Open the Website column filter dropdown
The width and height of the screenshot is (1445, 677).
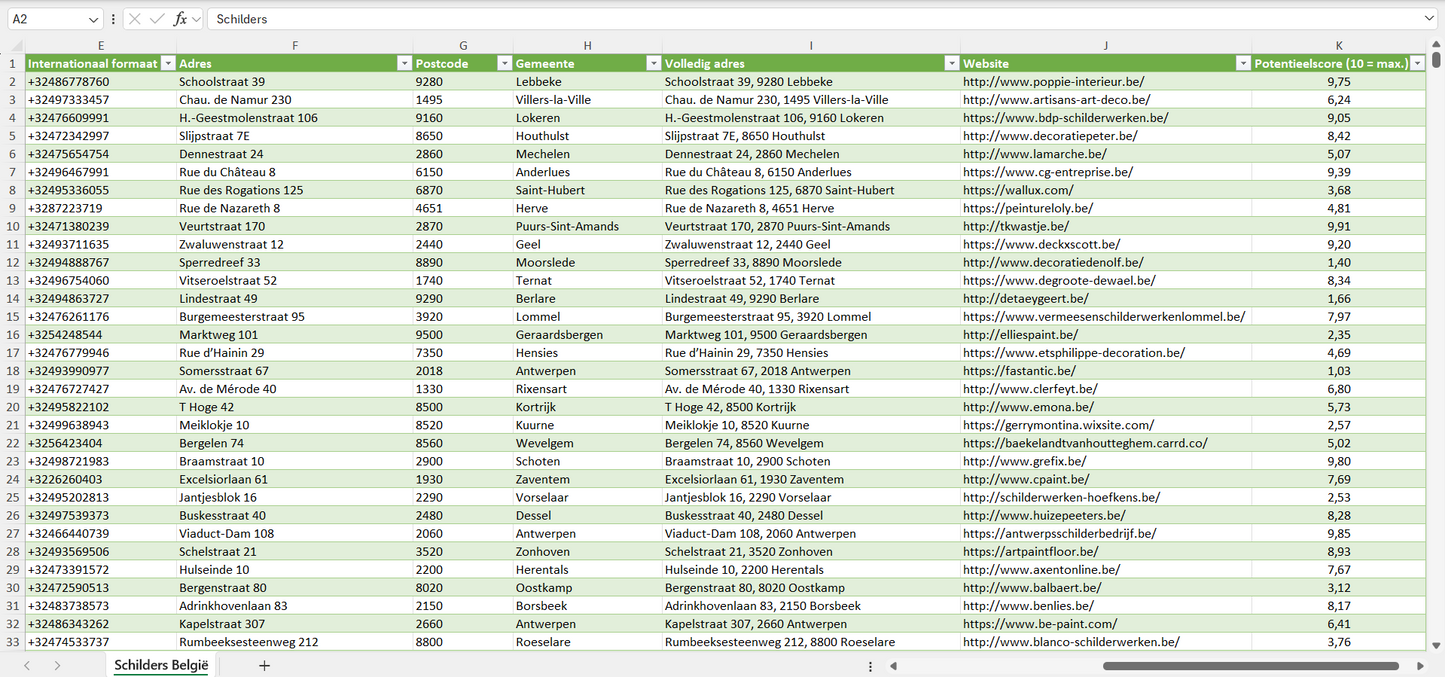[1243, 64]
